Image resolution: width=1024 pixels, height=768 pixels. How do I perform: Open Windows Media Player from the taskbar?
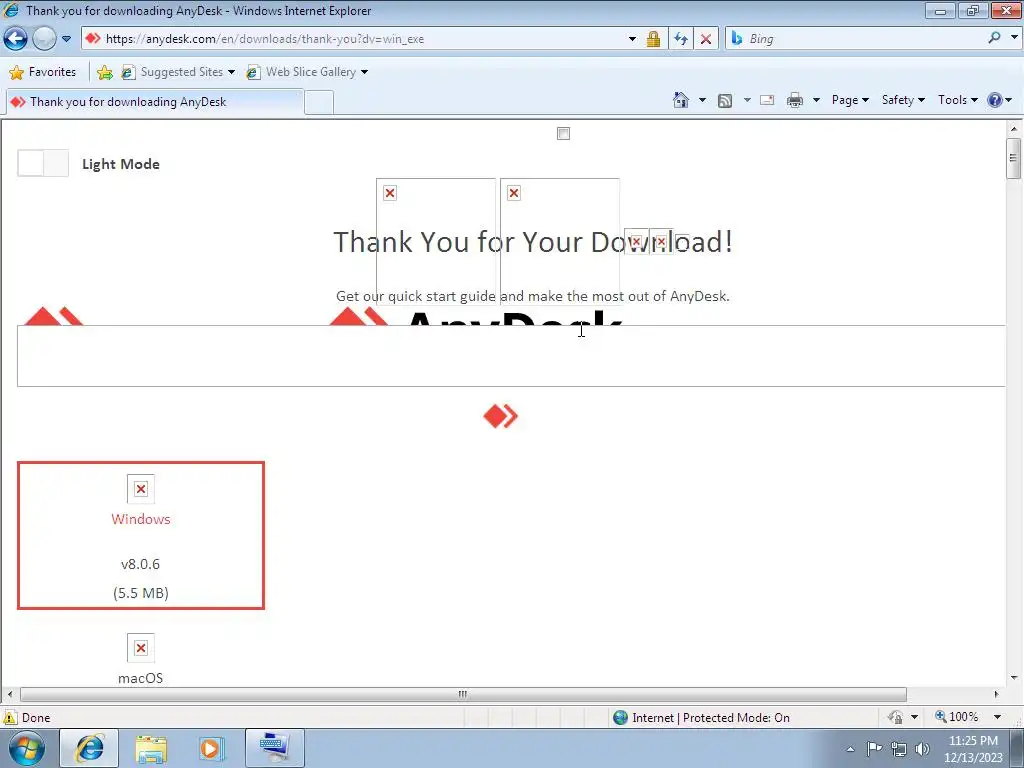(211, 748)
